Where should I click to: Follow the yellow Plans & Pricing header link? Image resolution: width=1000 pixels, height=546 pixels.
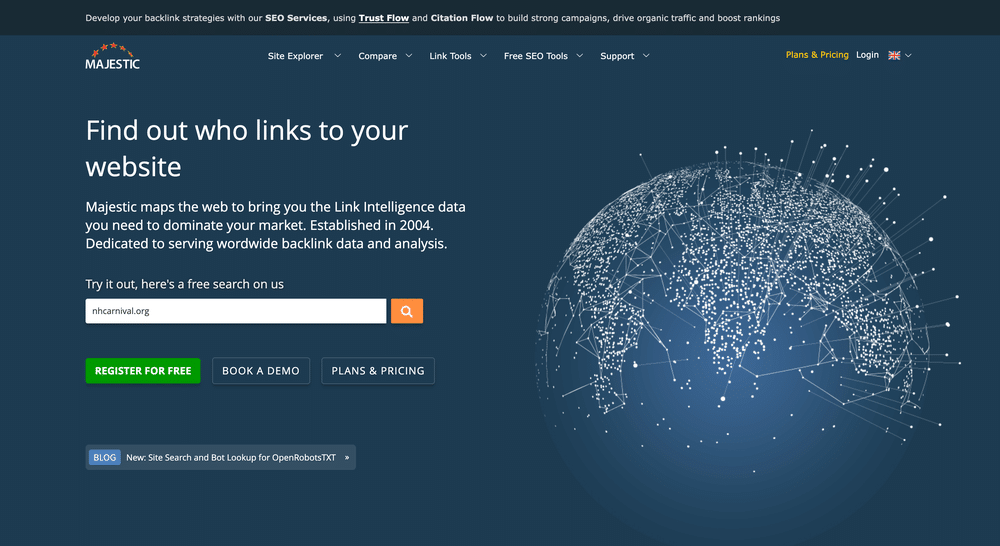(817, 55)
